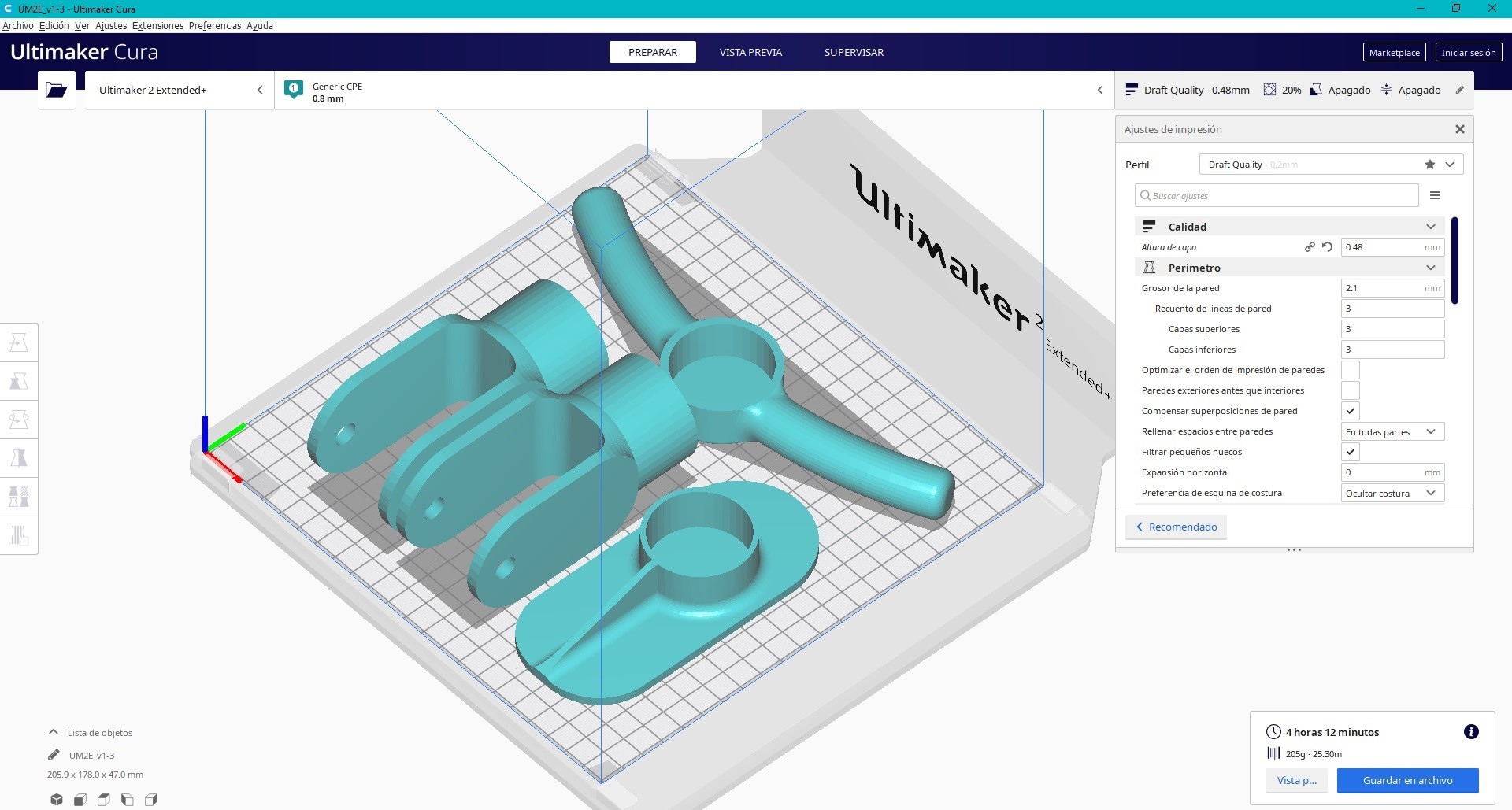Click the link icon next to Altura de capa
Screen dimensions: 1512x810
[x=1310, y=247]
